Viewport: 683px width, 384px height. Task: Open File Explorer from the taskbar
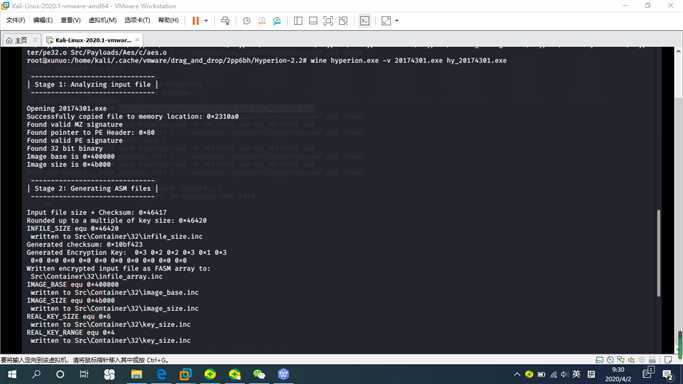(137, 374)
